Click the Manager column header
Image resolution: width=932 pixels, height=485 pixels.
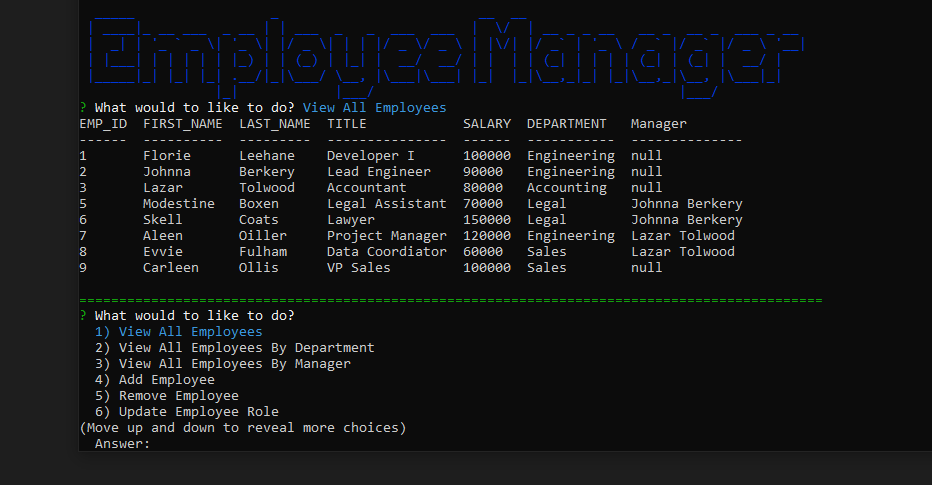click(659, 124)
